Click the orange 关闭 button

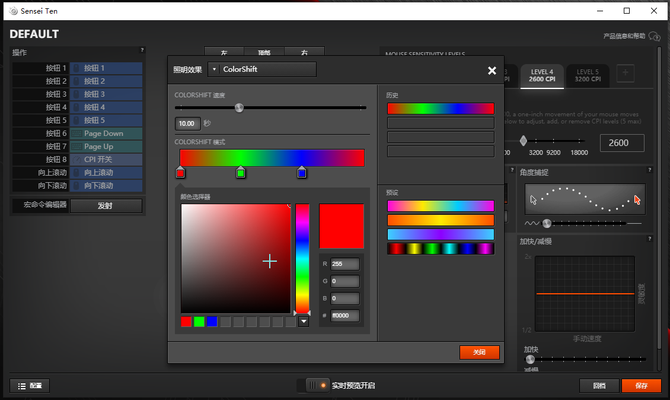(x=479, y=352)
